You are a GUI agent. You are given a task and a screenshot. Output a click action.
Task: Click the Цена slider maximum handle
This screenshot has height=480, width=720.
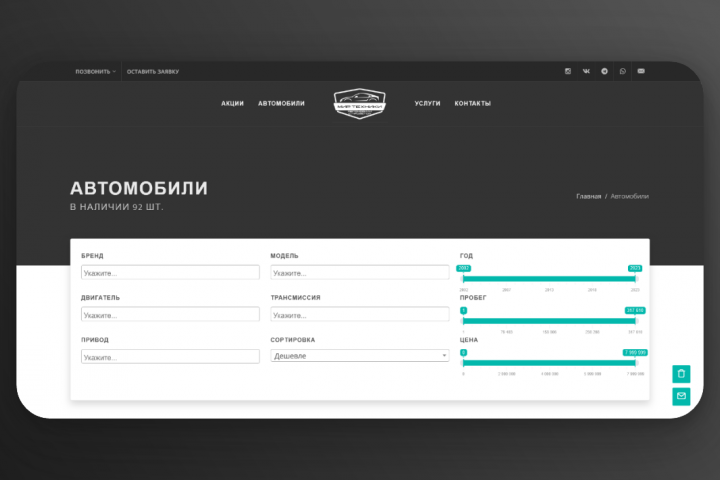tap(636, 363)
